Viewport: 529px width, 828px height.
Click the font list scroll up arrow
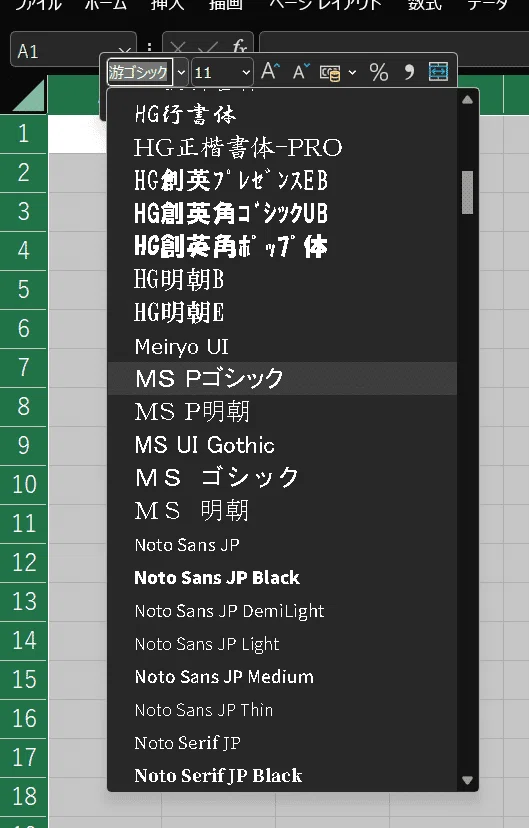[467, 100]
